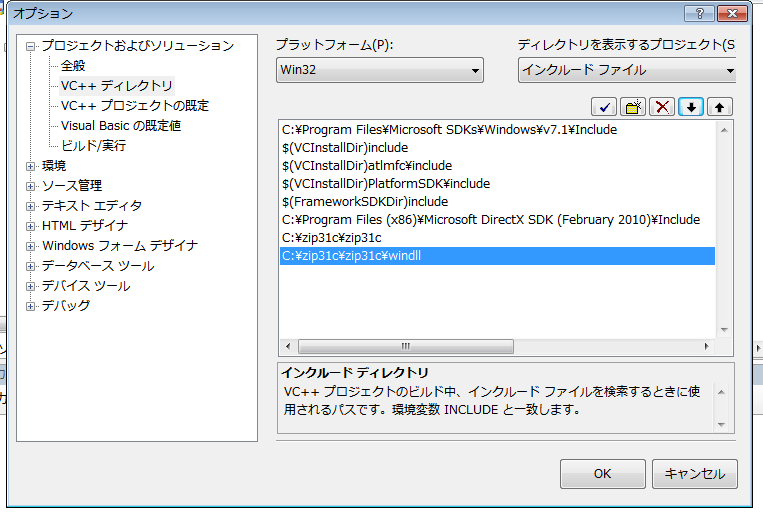Select ビルド/実行 tree item
This screenshot has height=521, width=763.
93,145
